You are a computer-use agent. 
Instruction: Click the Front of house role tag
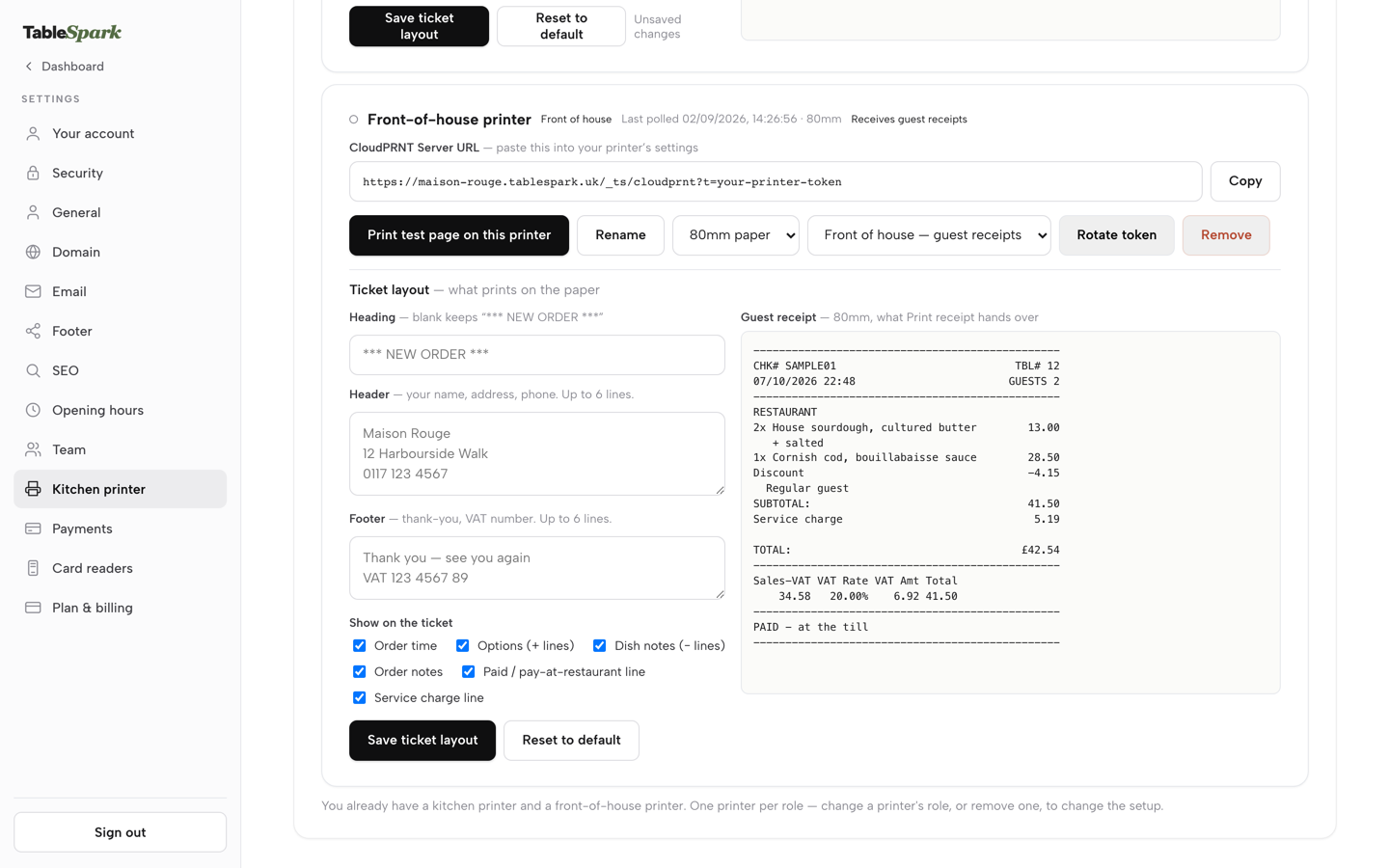tap(576, 120)
